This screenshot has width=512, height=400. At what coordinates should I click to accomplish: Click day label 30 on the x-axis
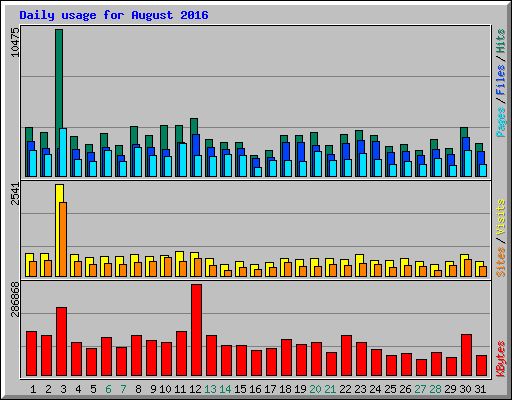pyautogui.click(x=465, y=389)
